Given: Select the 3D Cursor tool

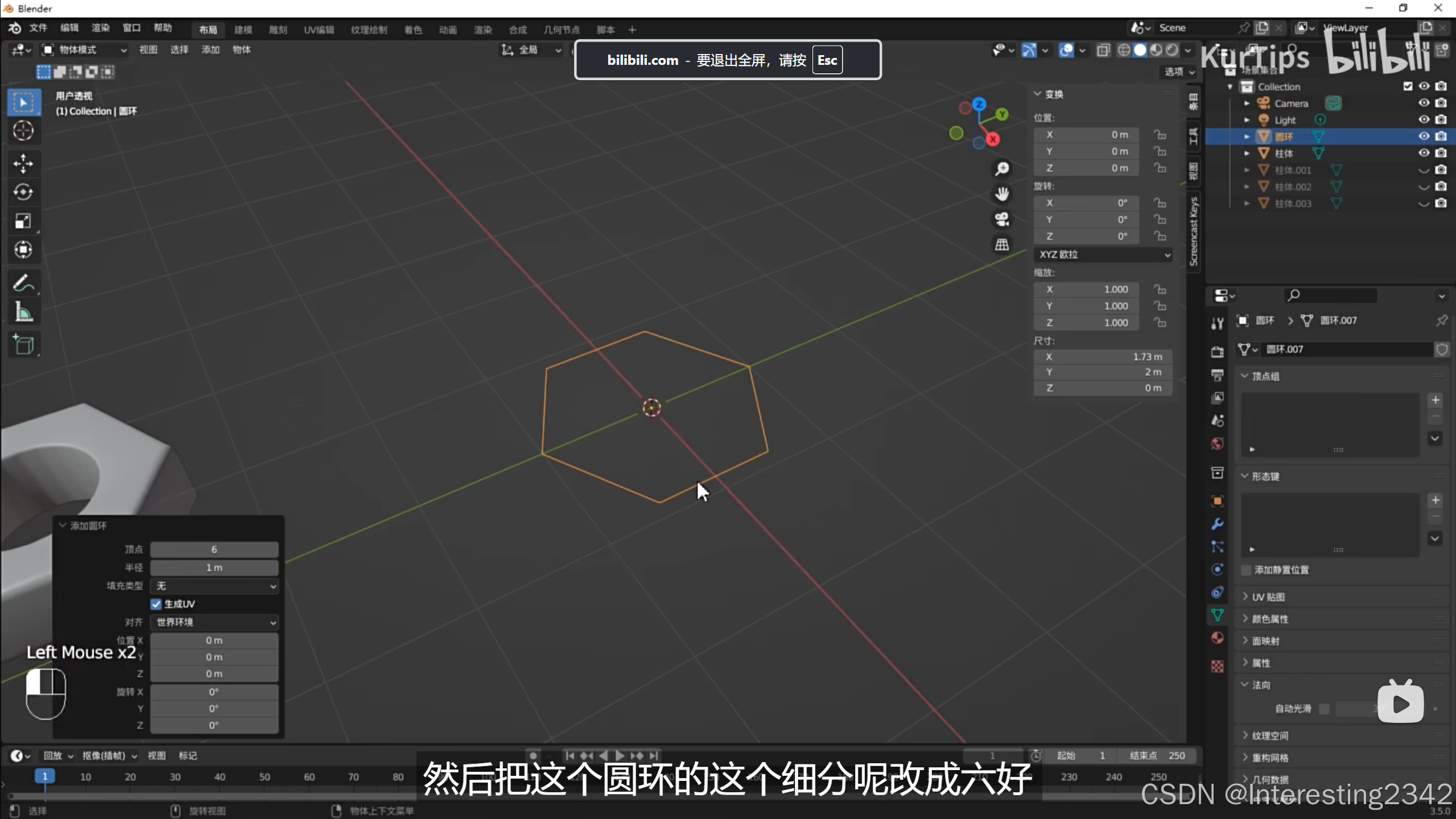Looking at the screenshot, I should point(23,131).
